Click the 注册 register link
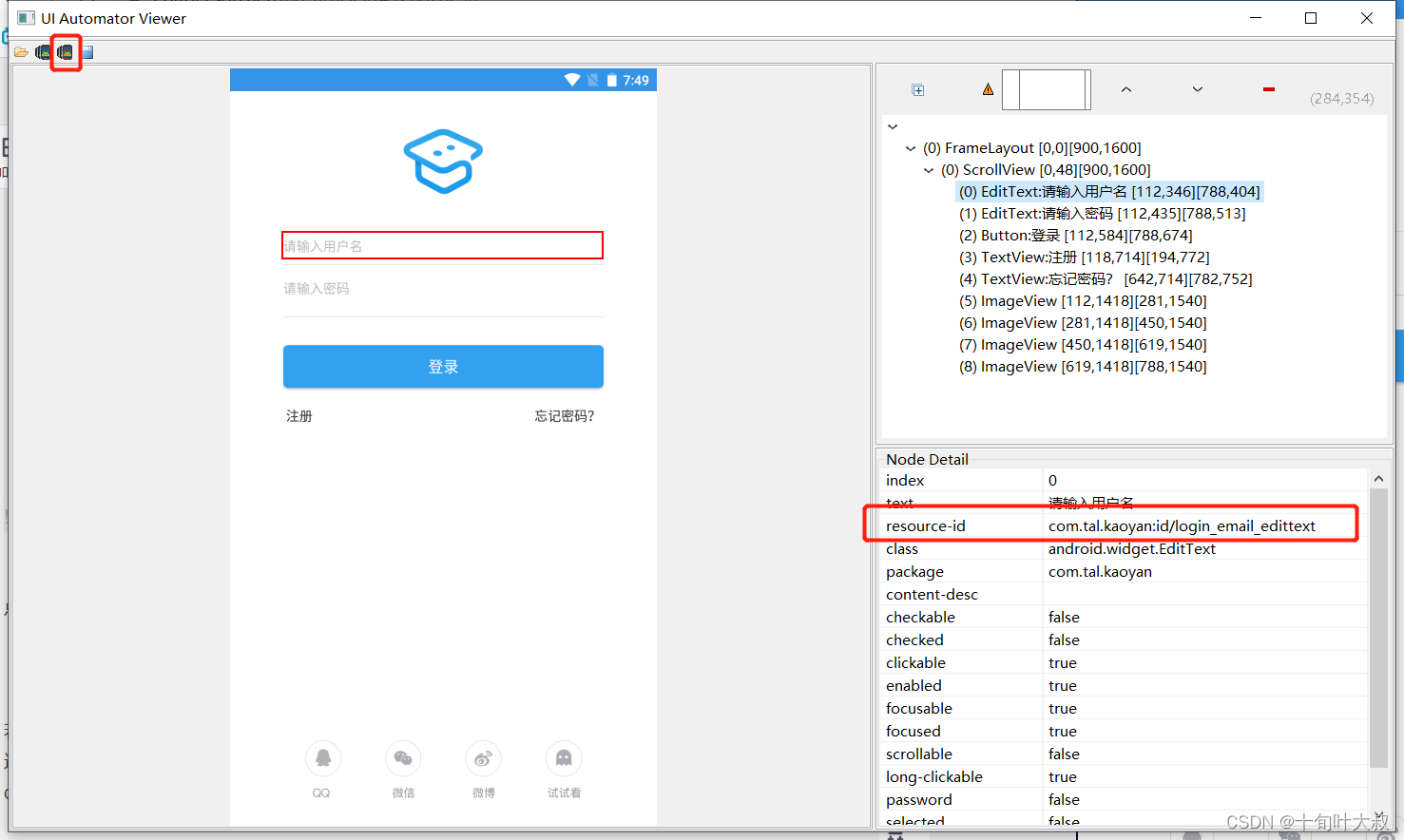The image size is (1404, 840). (299, 416)
